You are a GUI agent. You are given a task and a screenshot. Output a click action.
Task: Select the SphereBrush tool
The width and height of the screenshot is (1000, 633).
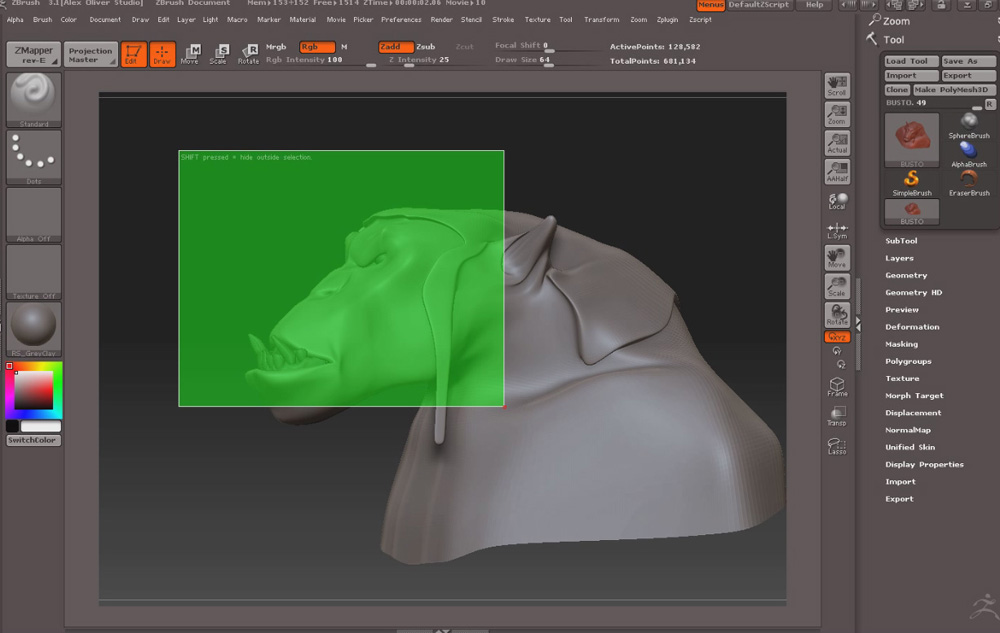tap(968, 125)
